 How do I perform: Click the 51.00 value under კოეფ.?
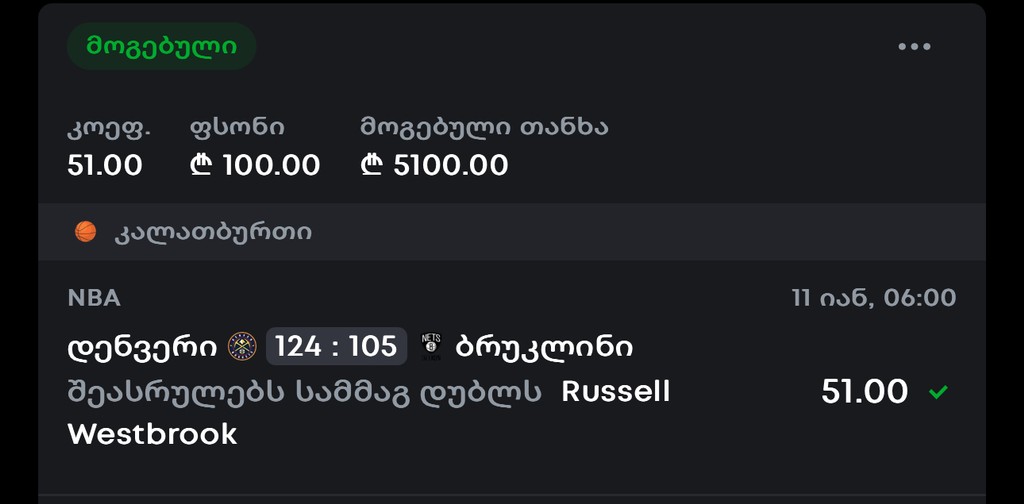point(105,165)
